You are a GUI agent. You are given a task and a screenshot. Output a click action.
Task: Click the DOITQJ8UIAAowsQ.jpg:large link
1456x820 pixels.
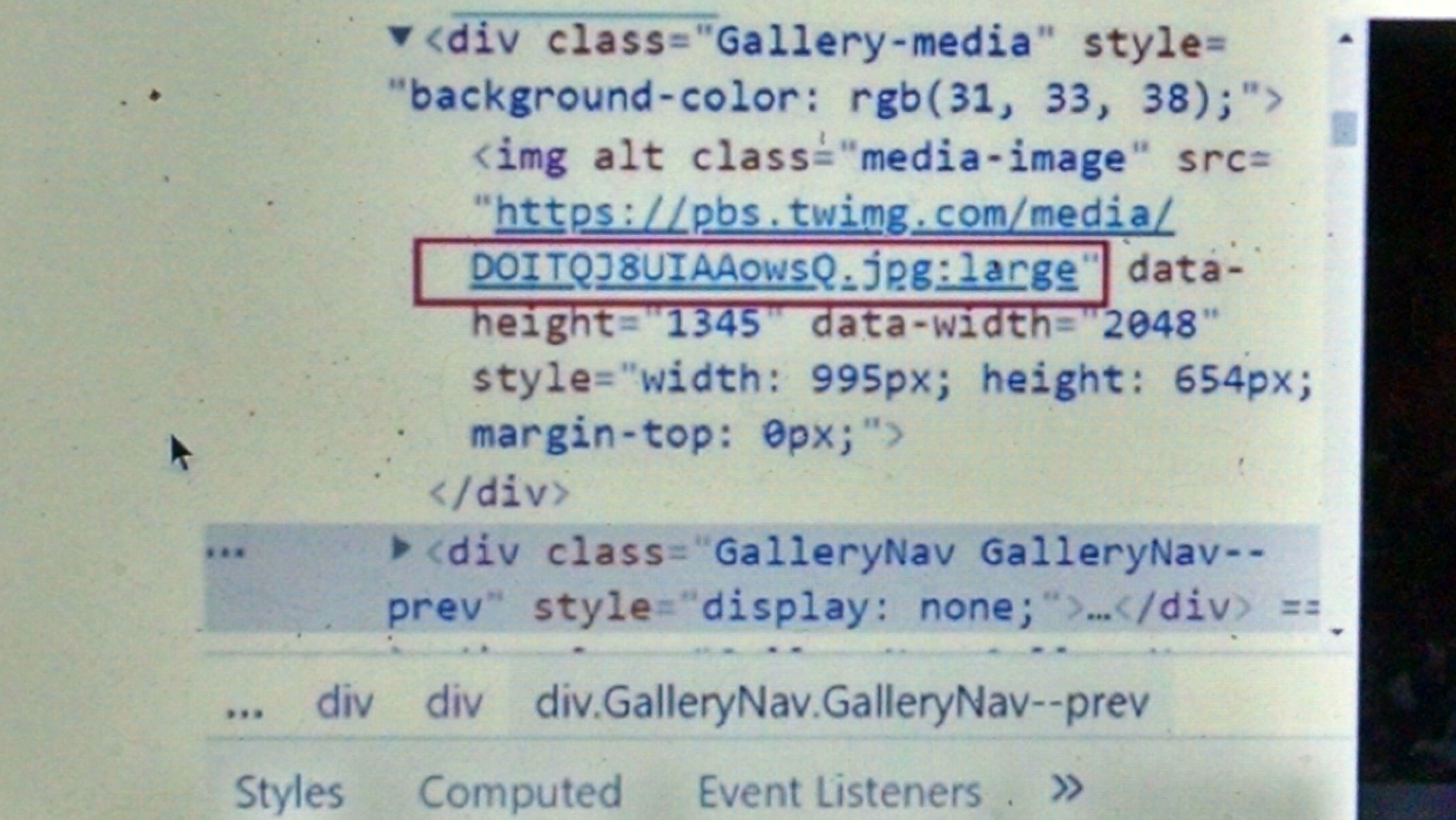tap(773, 269)
